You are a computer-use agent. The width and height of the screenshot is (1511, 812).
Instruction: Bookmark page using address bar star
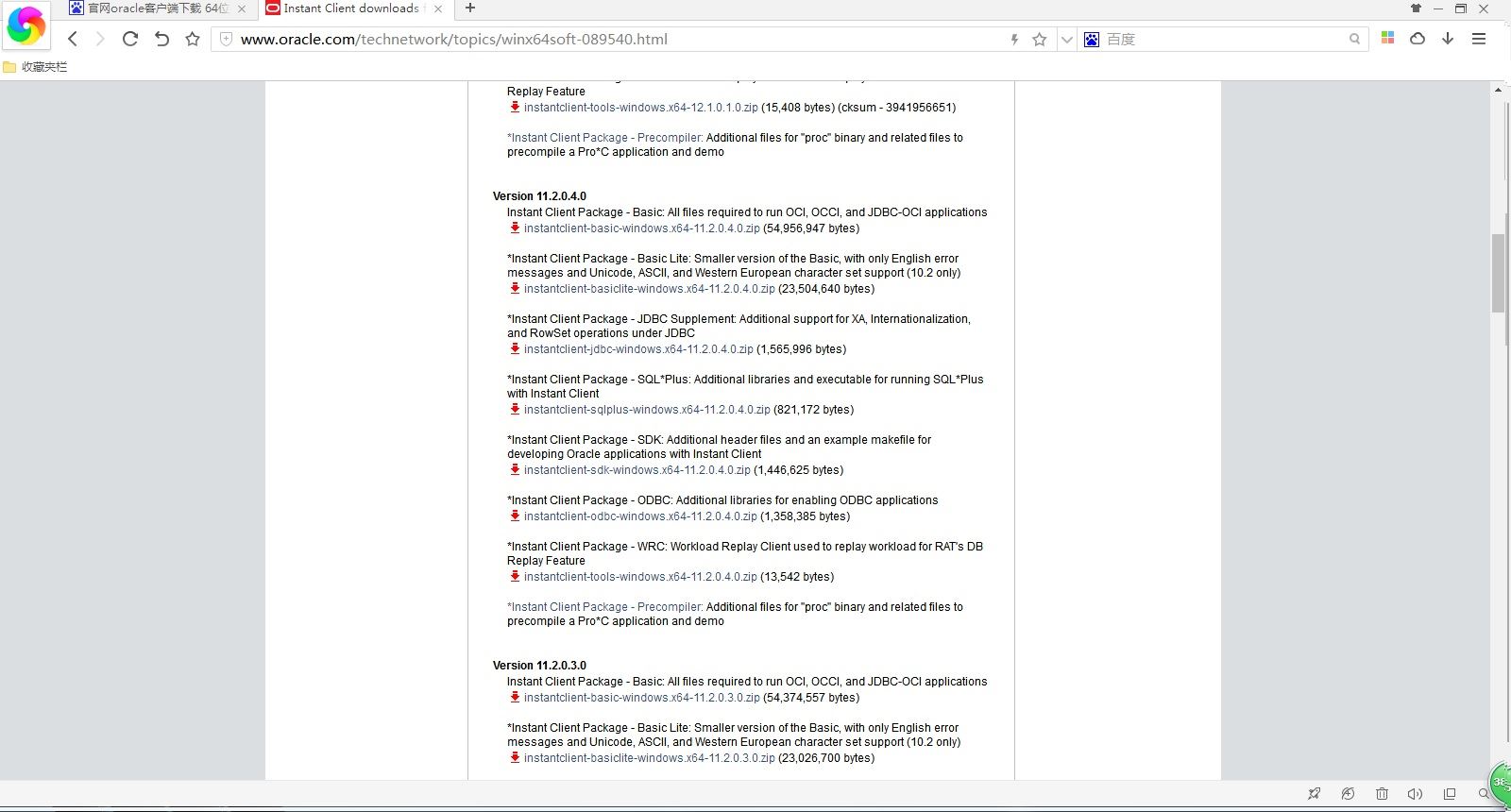(x=1040, y=39)
